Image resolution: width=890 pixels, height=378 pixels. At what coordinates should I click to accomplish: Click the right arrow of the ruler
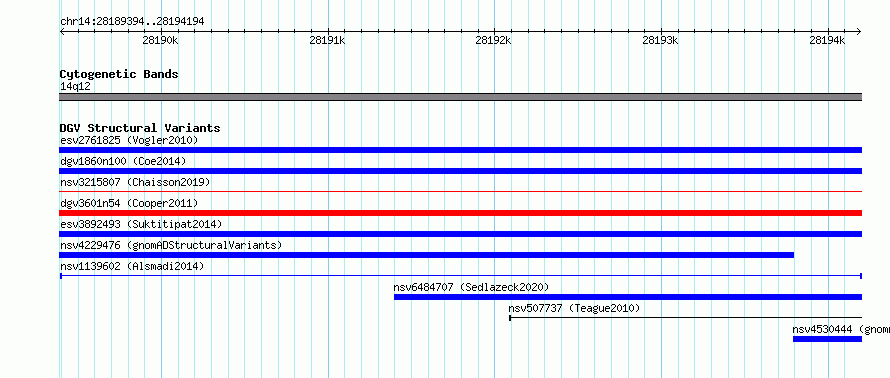pyautogui.click(x=859, y=32)
